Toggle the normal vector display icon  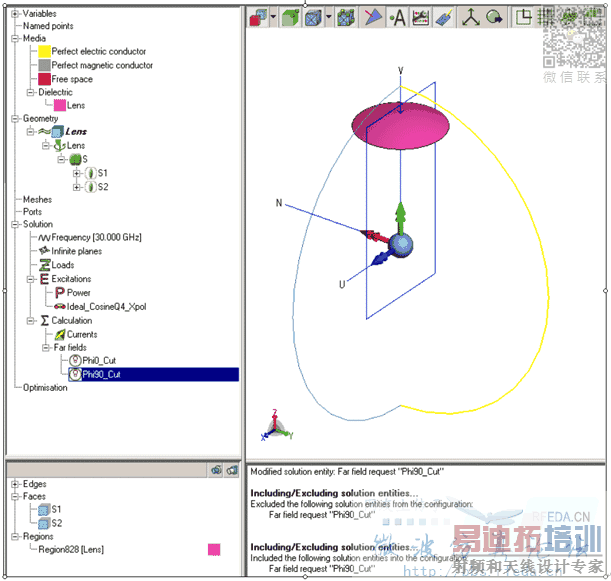pos(372,18)
